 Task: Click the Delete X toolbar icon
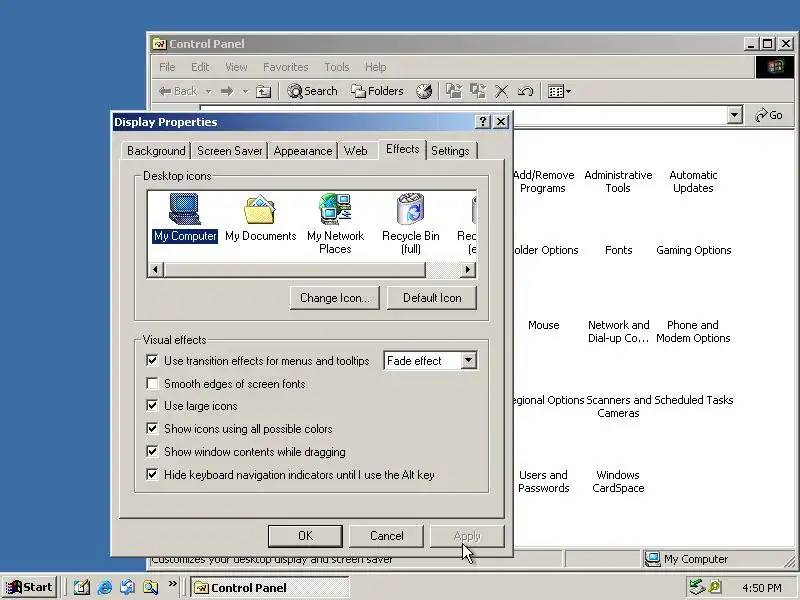point(502,91)
